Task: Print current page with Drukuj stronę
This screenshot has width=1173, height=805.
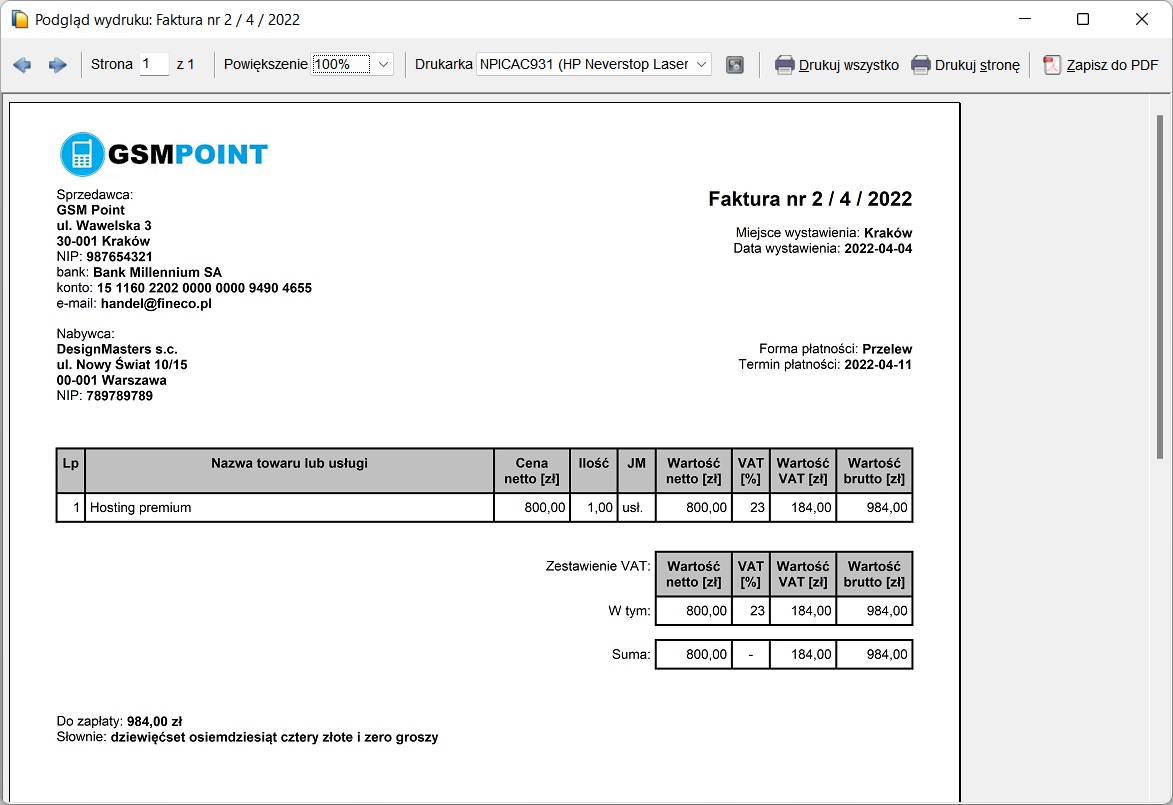Action: pos(965,65)
